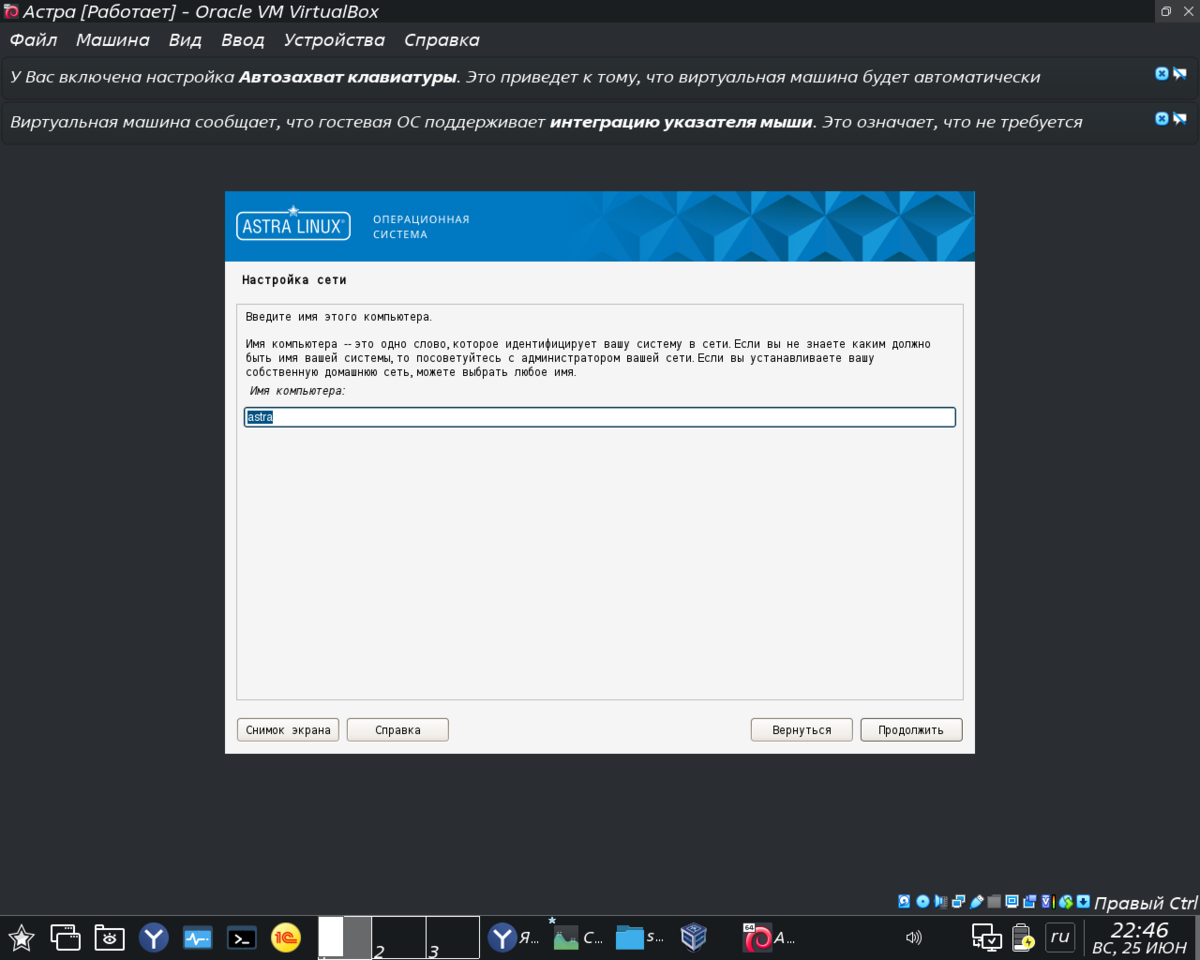1200x960 pixels.
Task: Open the Вид menu
Action: [185, 40]
